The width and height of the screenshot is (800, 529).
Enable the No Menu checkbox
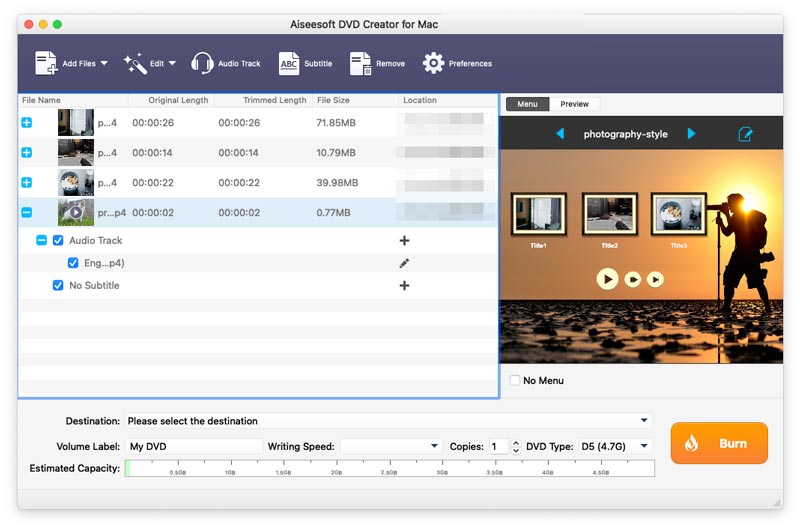pyautogui.click(x=515, y=380)
